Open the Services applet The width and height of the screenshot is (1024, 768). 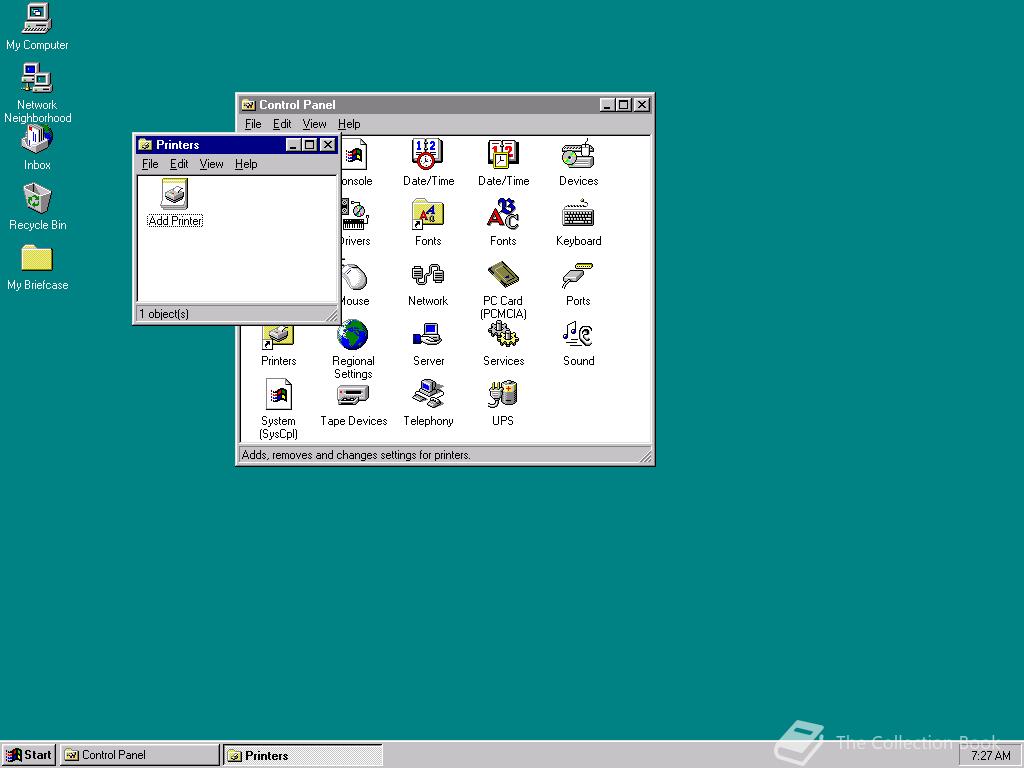tap(503, 343)
